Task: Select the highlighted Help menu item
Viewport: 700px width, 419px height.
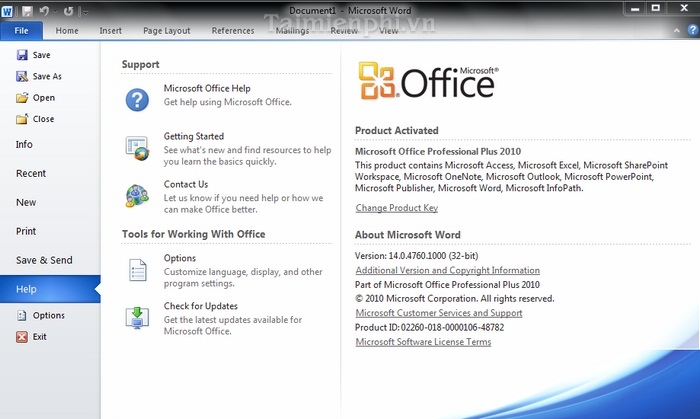Action: click(x=50, y=289)
